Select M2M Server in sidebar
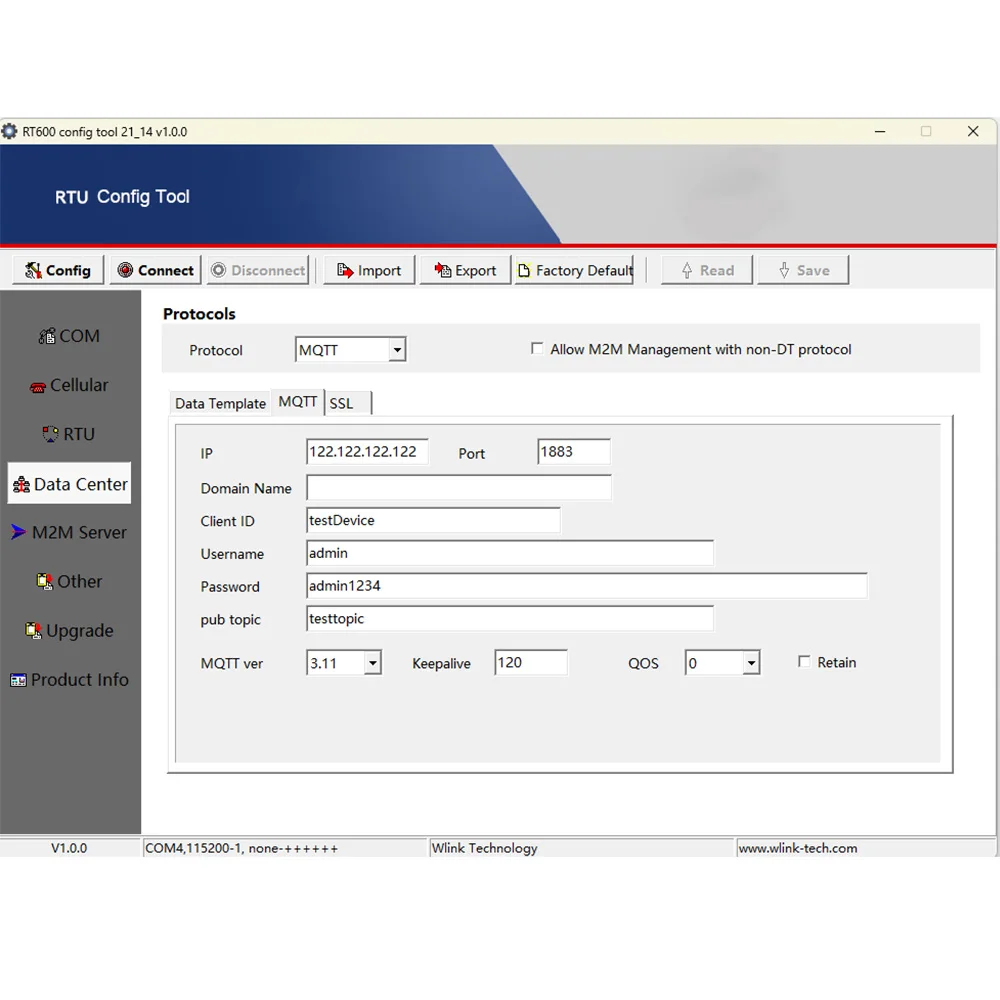The height and width of the screenshot is (1000, 1000). click(x=69, y=532)
